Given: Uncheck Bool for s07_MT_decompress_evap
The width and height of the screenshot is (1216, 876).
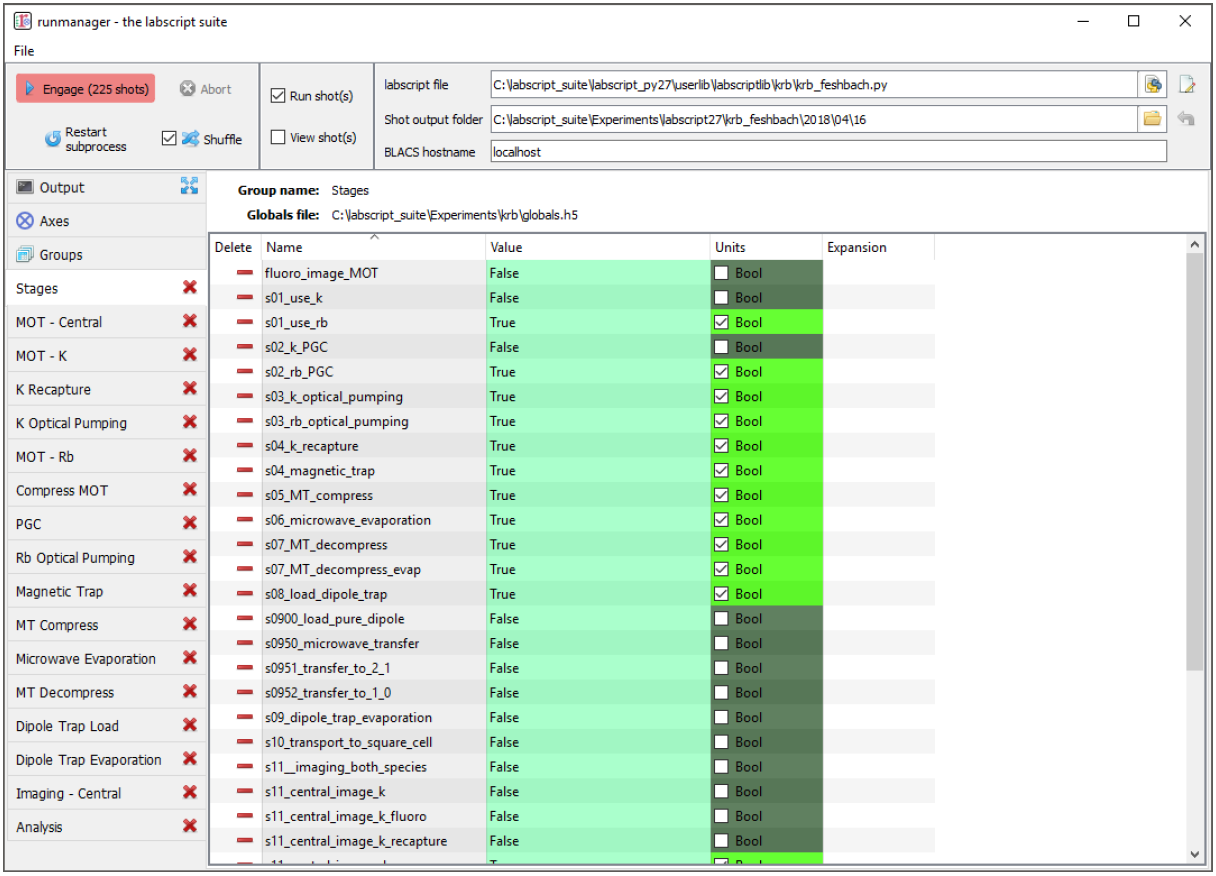Looking at the screenshot, I should (x=721, y=569).
